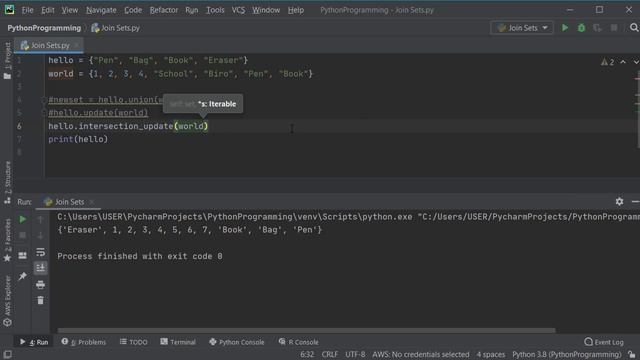Start debugging with the green bug icon
This screenshot has height=360, width=640.
pos(581,28)
